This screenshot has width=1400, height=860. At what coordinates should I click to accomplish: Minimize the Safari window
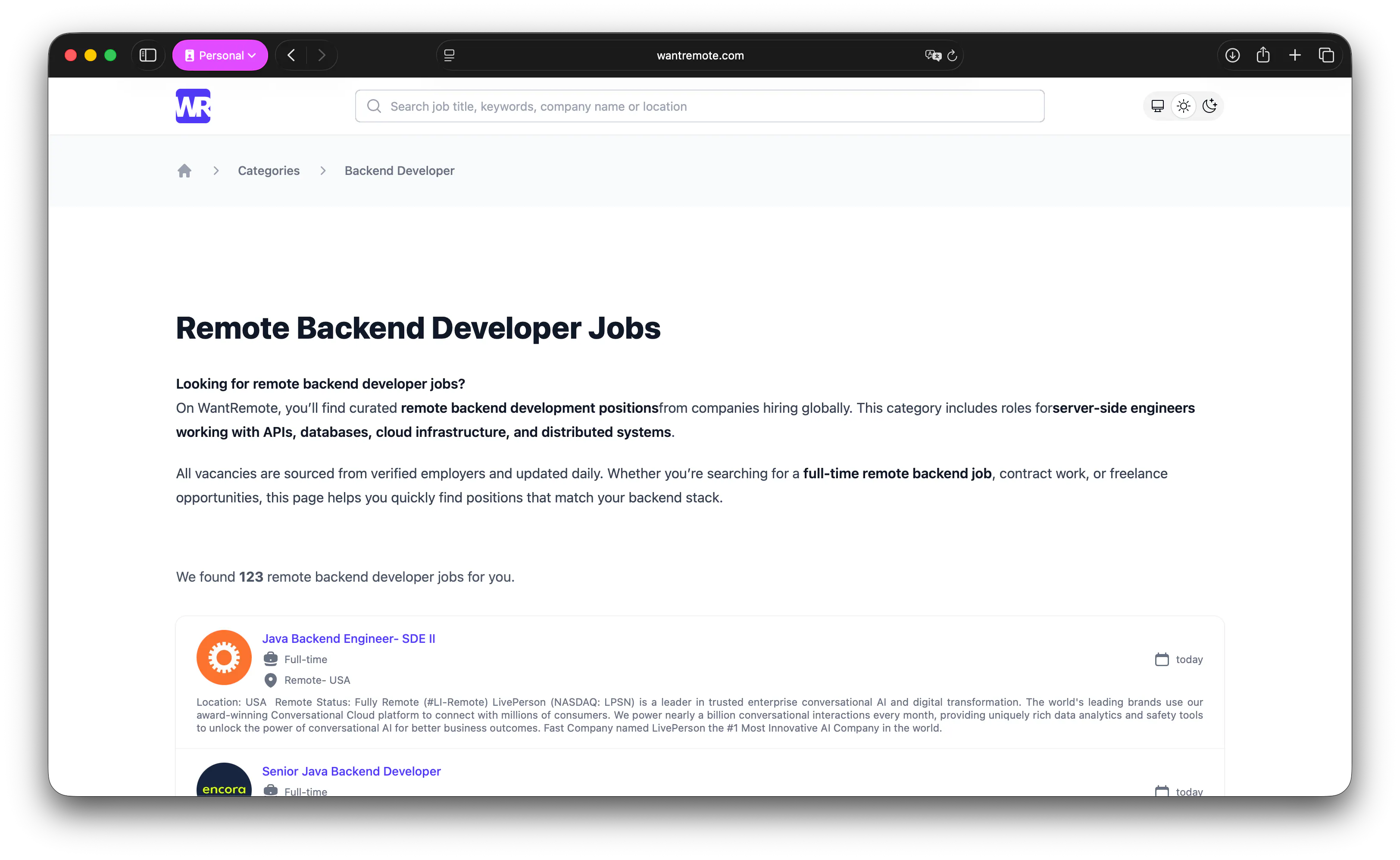point(91,55)
